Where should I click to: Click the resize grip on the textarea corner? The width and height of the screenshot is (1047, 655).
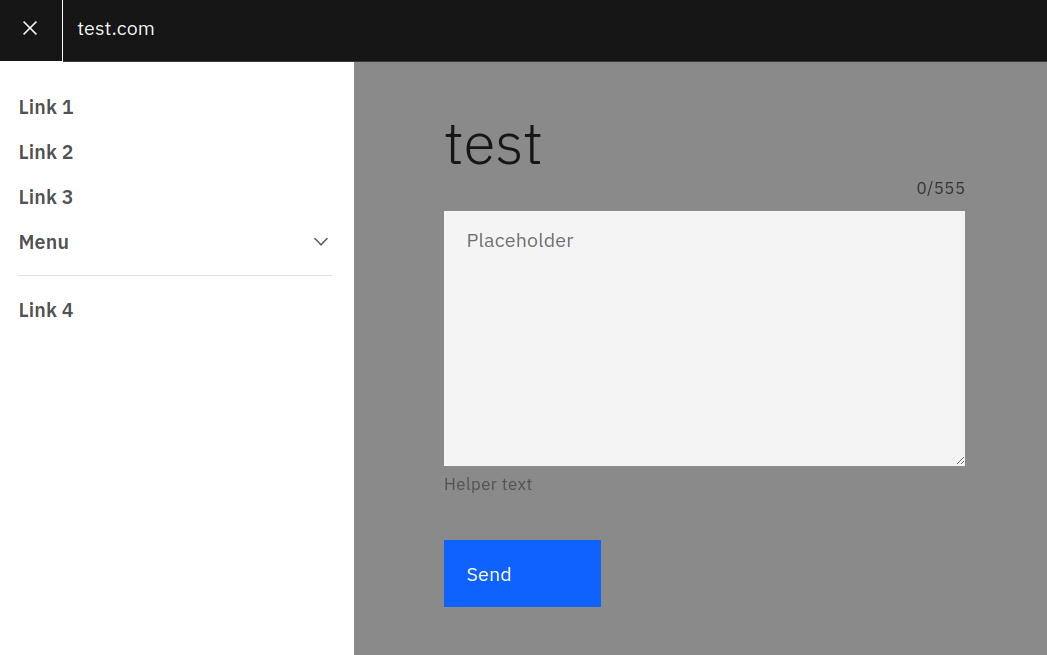pyautogui.click(x=960, y=460)
